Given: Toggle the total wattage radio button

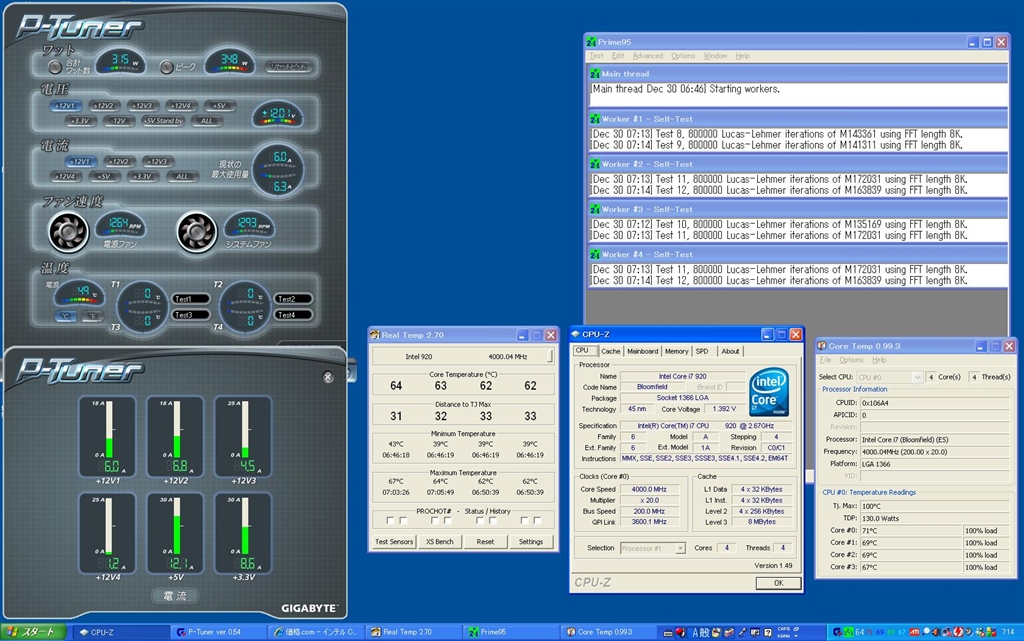Looking at the screenshot, I should coord(56,68).
